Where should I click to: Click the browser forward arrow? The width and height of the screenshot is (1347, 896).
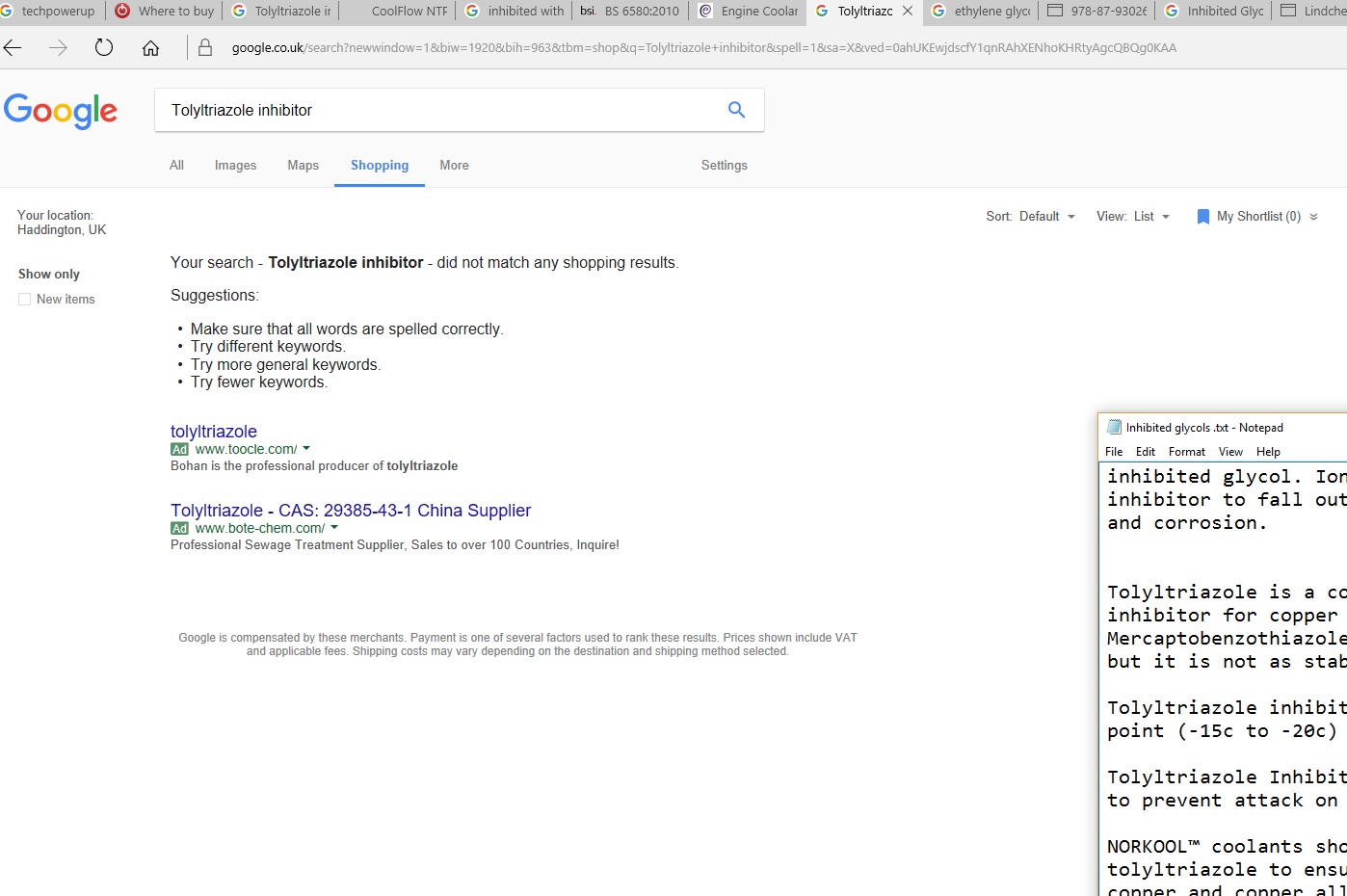coord(58,48)
